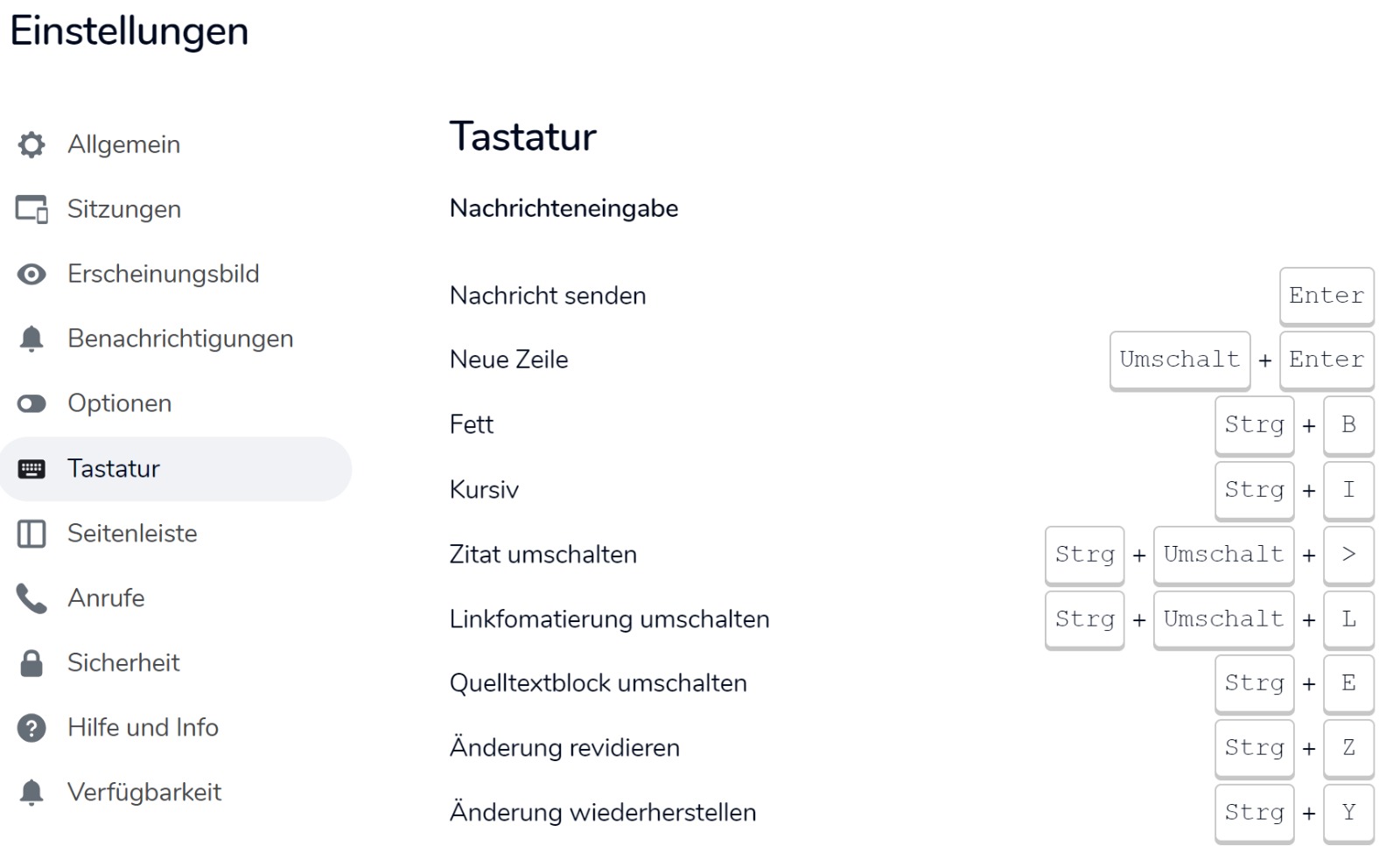Click the Z key for Änderung revidieren

point(1348,748)
